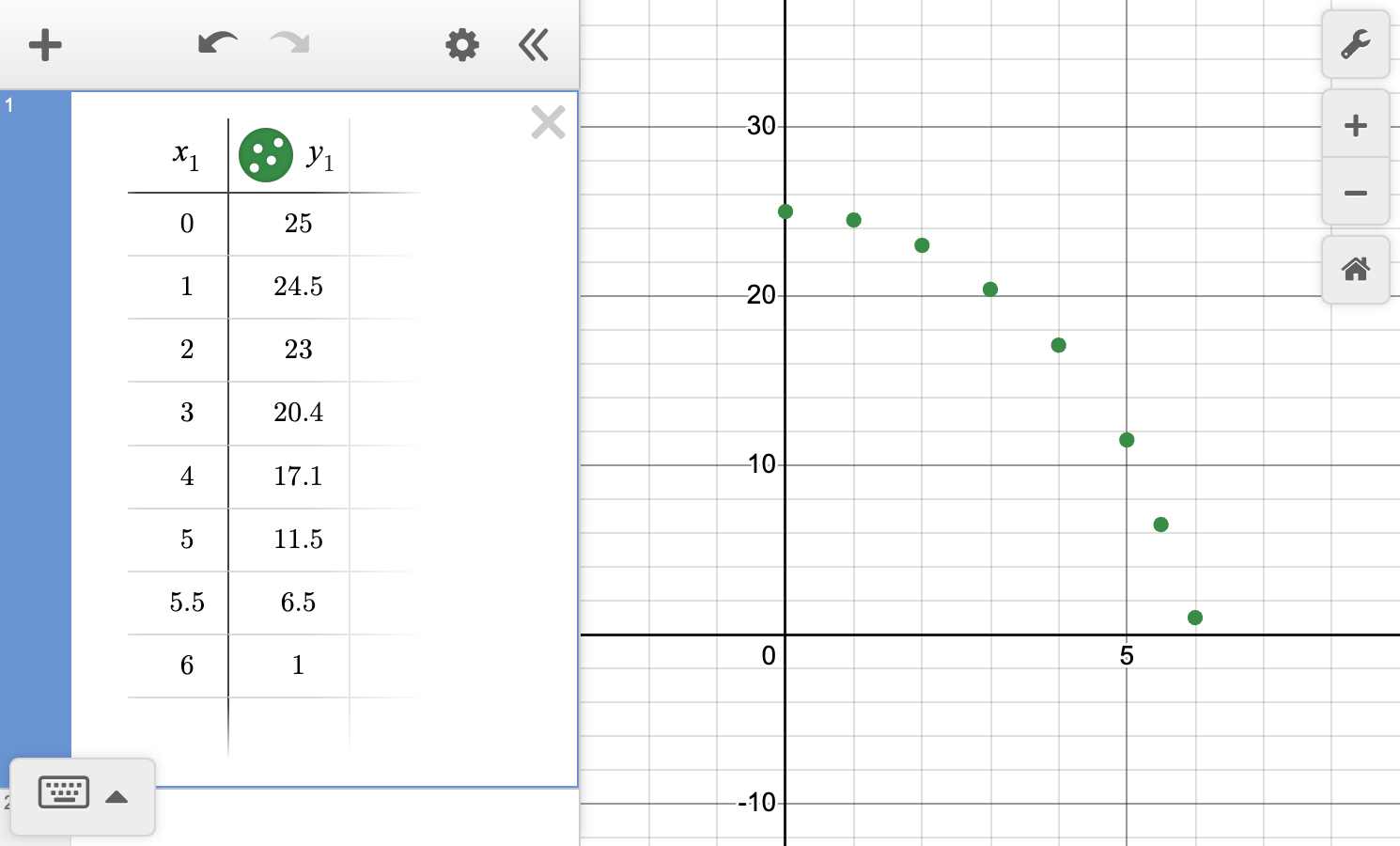The height and width of the screenshot is (846, 1400).
Task: Collapse the expressions panel
Action: (533, 44)
